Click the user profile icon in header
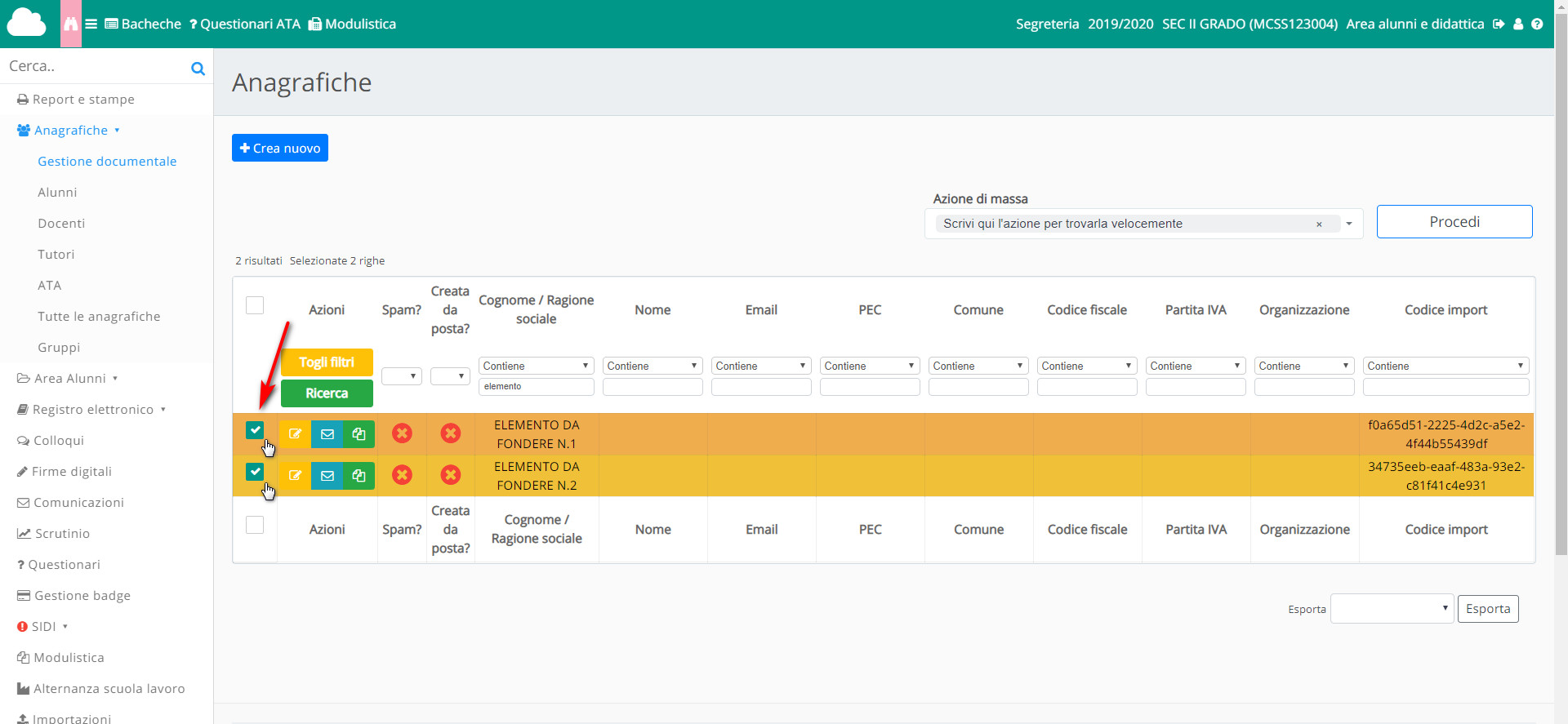The width and height of the screenshot is (1568, 724). click(x=1518, y=24)
